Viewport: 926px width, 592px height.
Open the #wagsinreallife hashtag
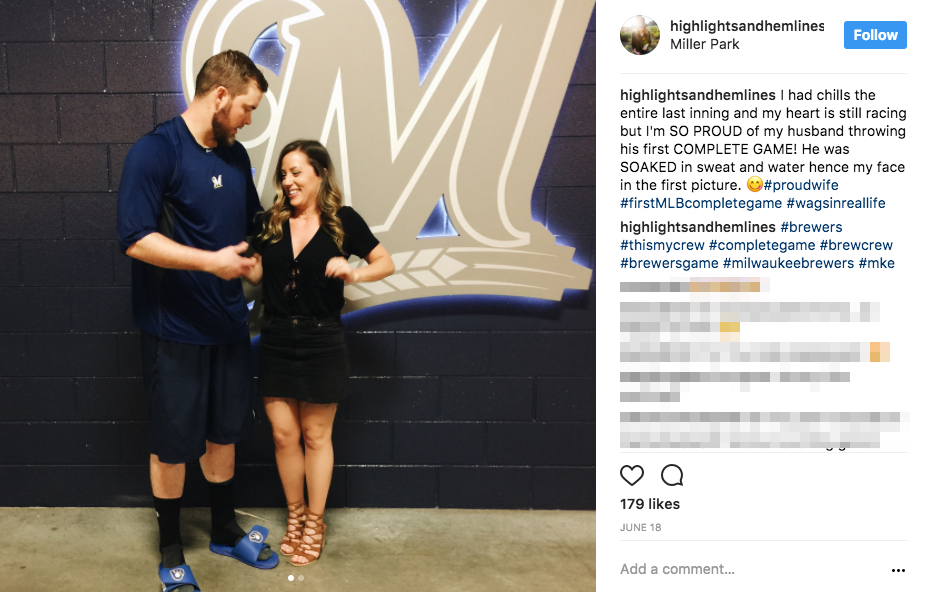(836, 203)
